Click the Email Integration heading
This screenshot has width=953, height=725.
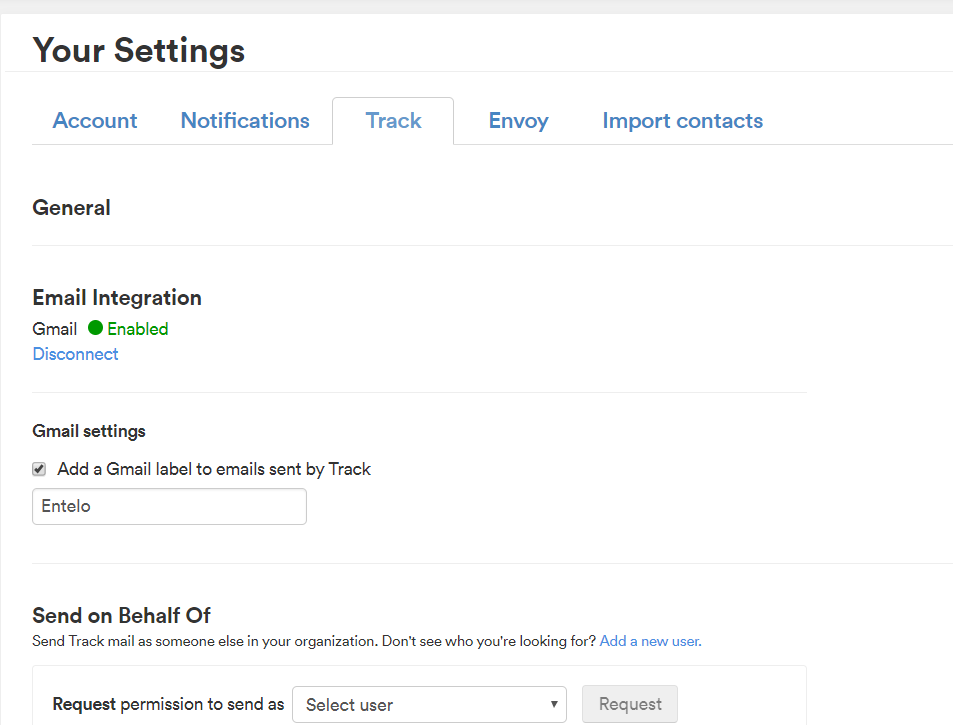pos(117,298)
